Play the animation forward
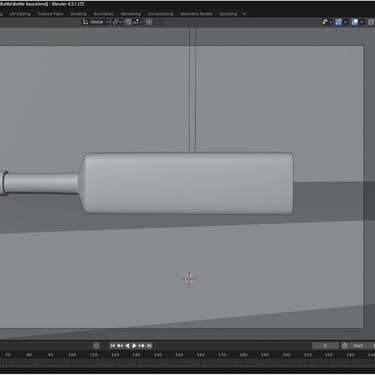This screenshot has height=375, width=375. click(x=134, y=346)
